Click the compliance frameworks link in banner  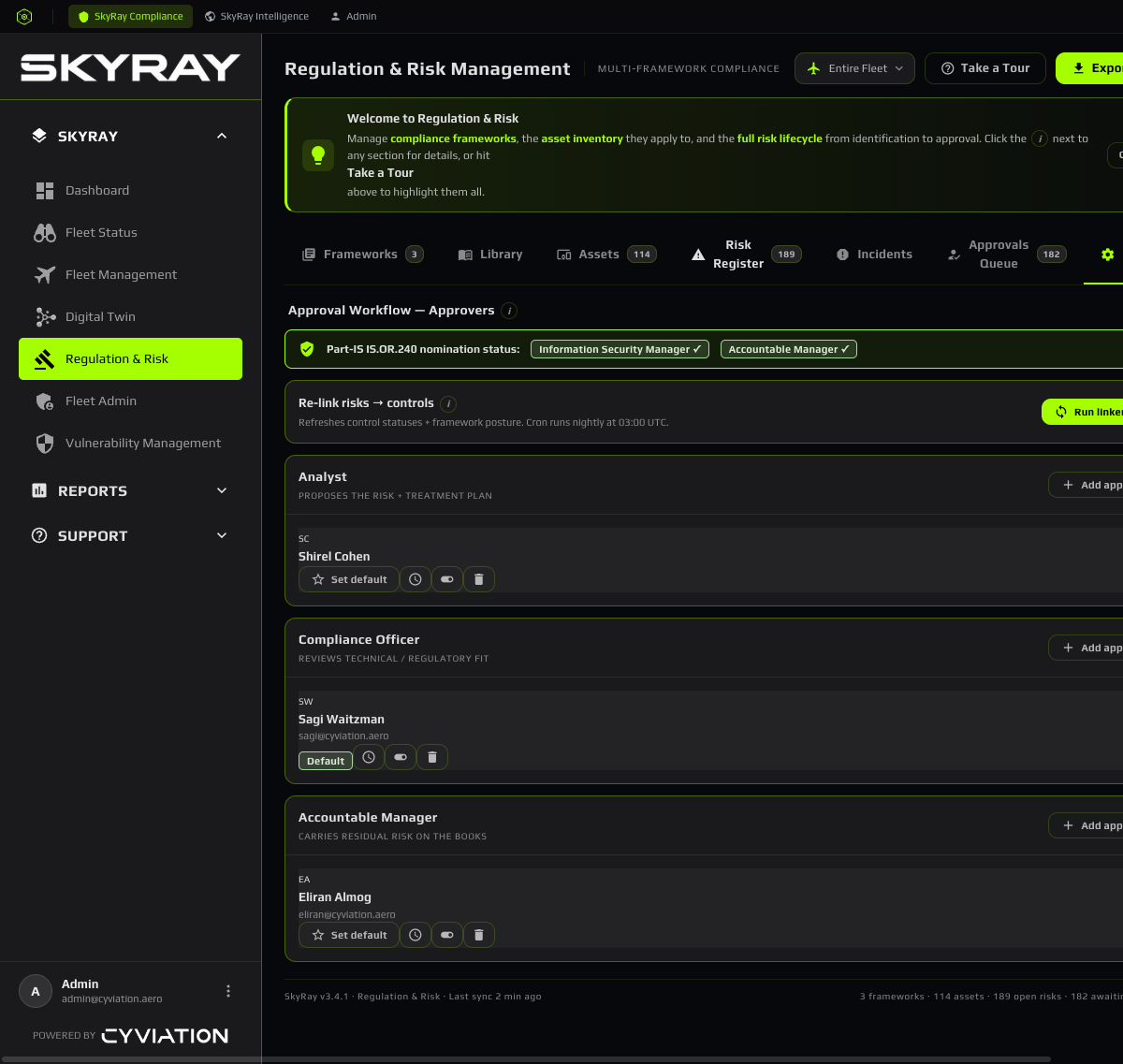coord(453,138)
